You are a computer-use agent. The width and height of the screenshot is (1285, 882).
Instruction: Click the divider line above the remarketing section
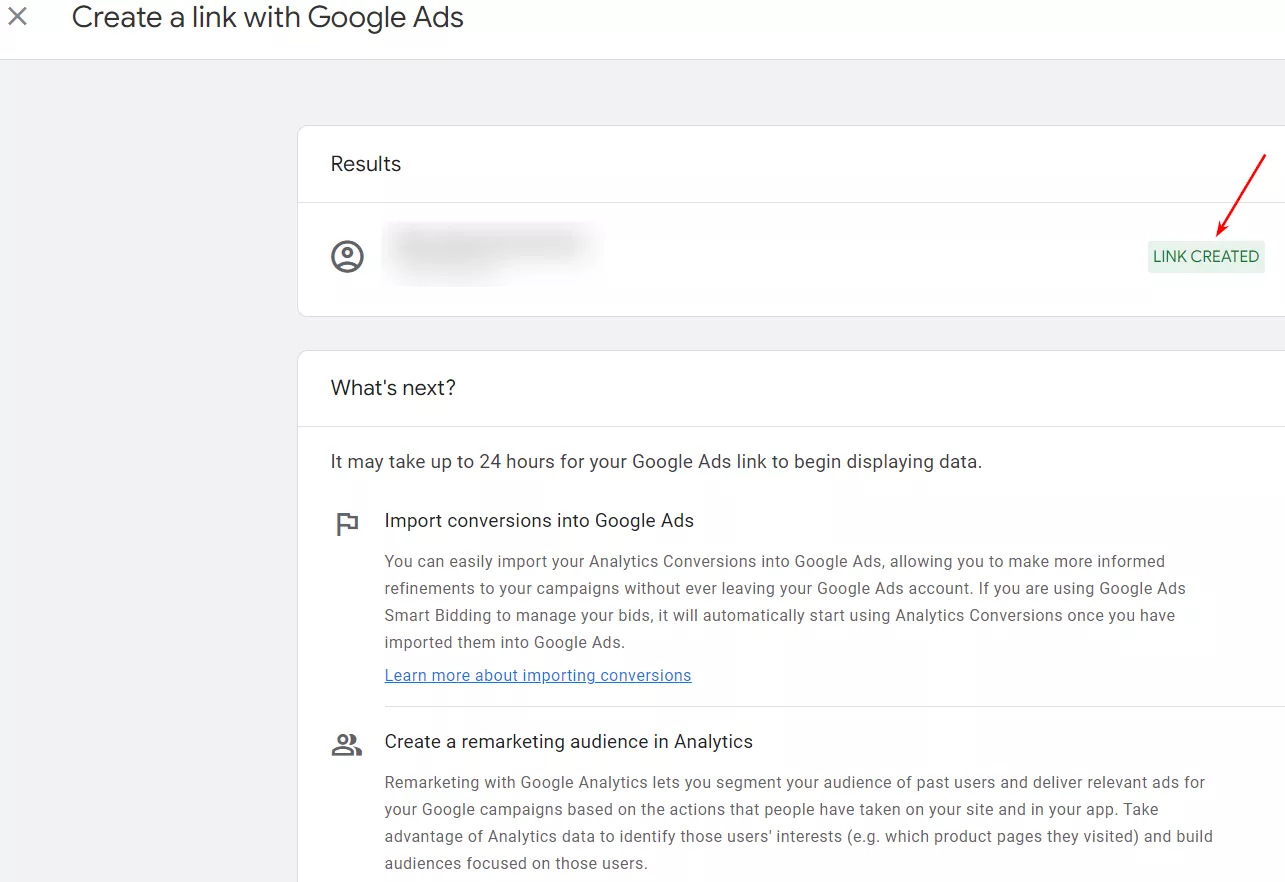pos(800,706)
